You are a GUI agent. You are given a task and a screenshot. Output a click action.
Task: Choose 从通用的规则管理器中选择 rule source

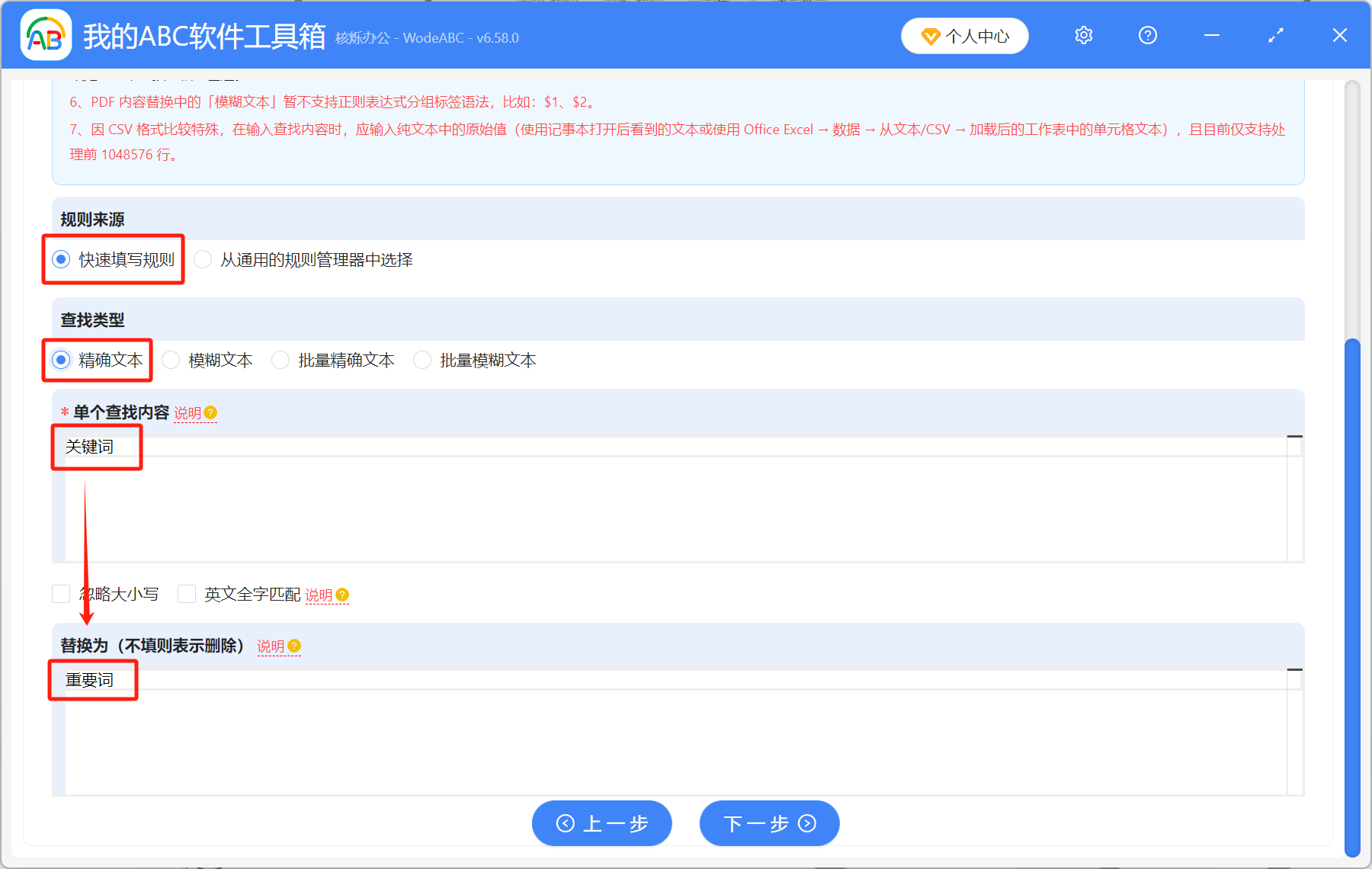point(203,260)
